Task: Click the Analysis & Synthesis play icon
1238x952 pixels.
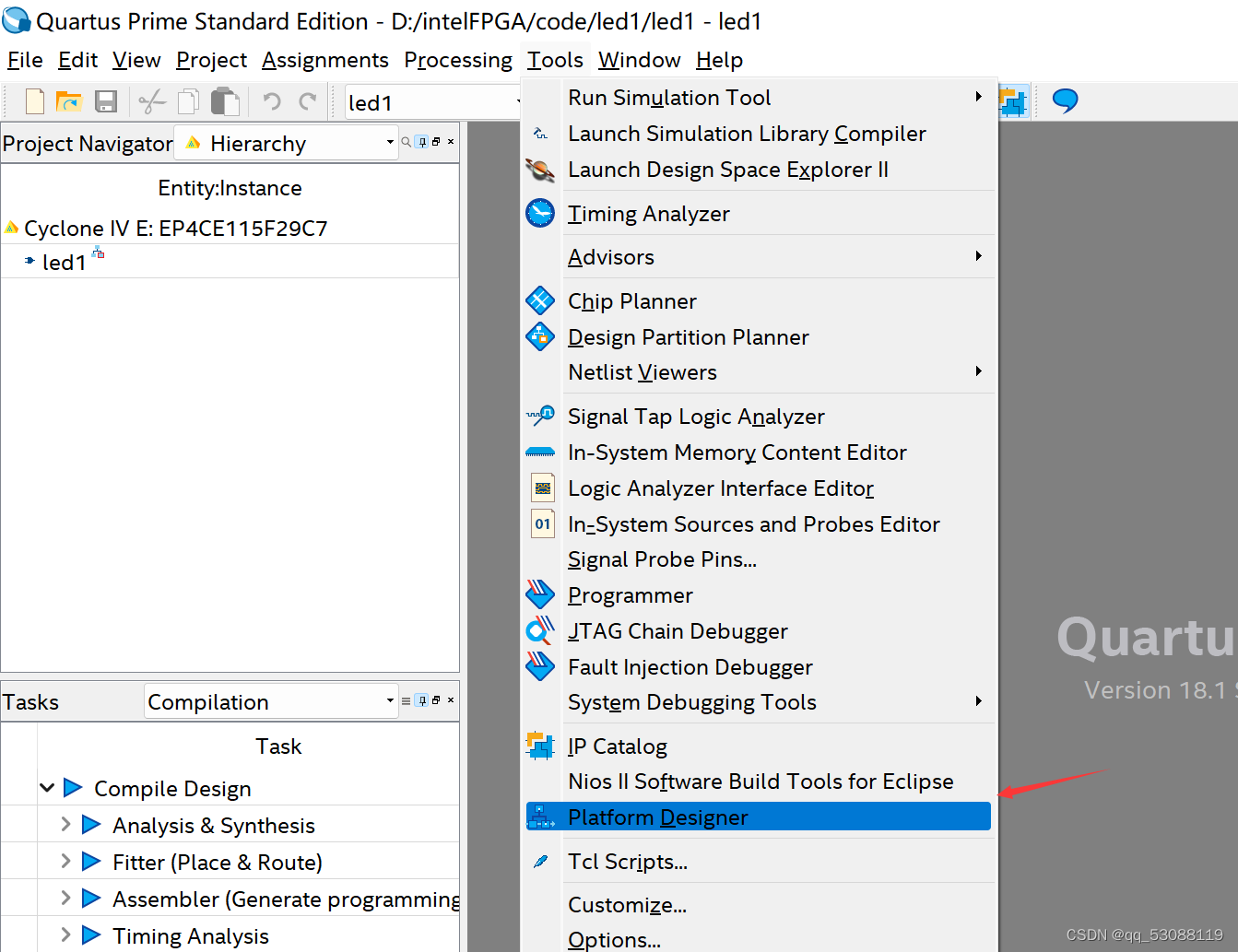Action: pyautogui.click(x=91, y=825)
